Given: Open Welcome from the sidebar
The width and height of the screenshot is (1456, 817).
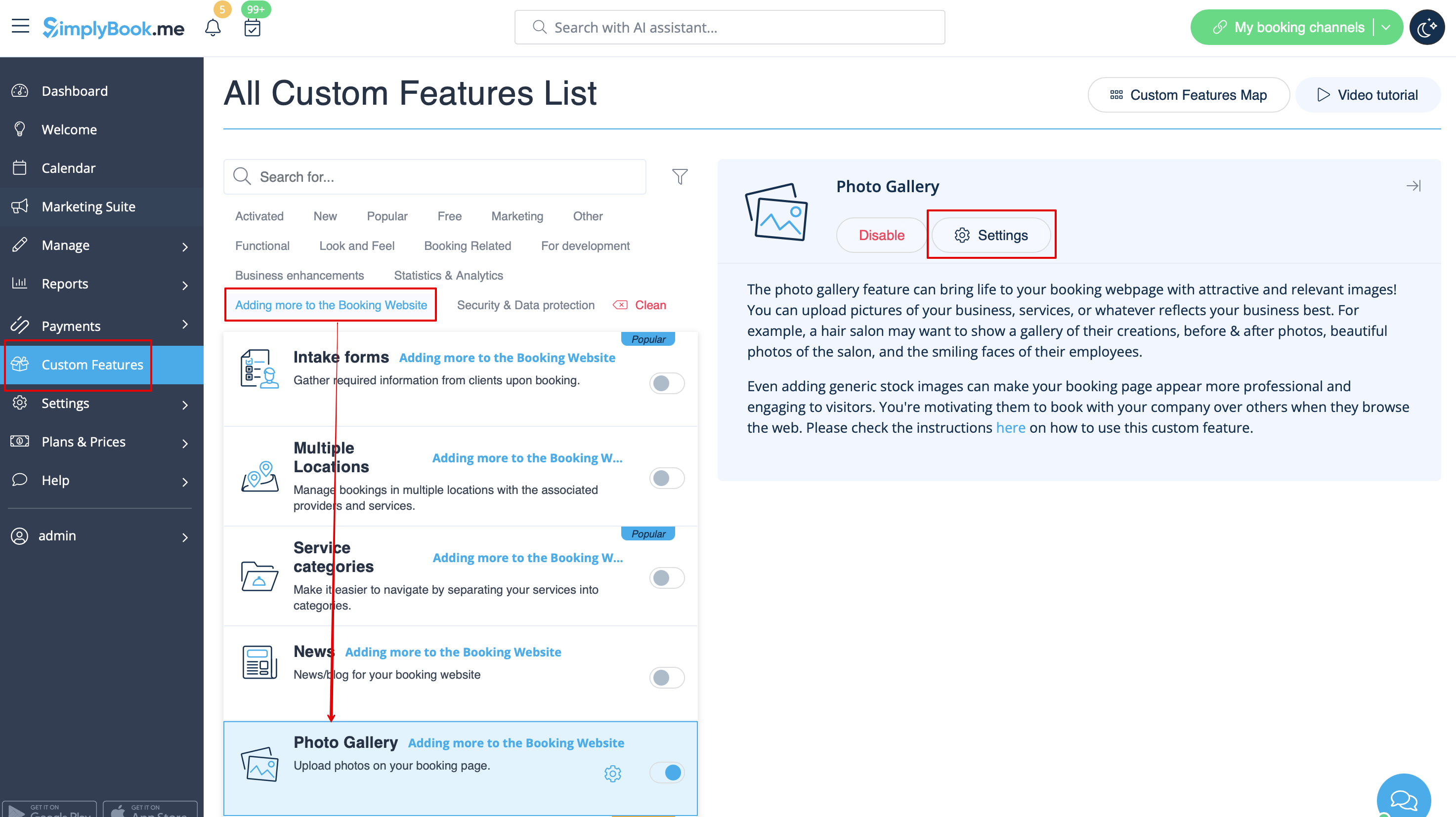Looking at the screenshot, I should (102, 129).
